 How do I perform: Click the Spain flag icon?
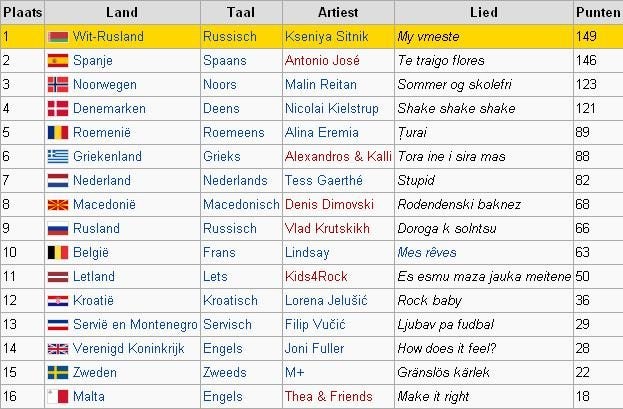(x=58, y=61)
